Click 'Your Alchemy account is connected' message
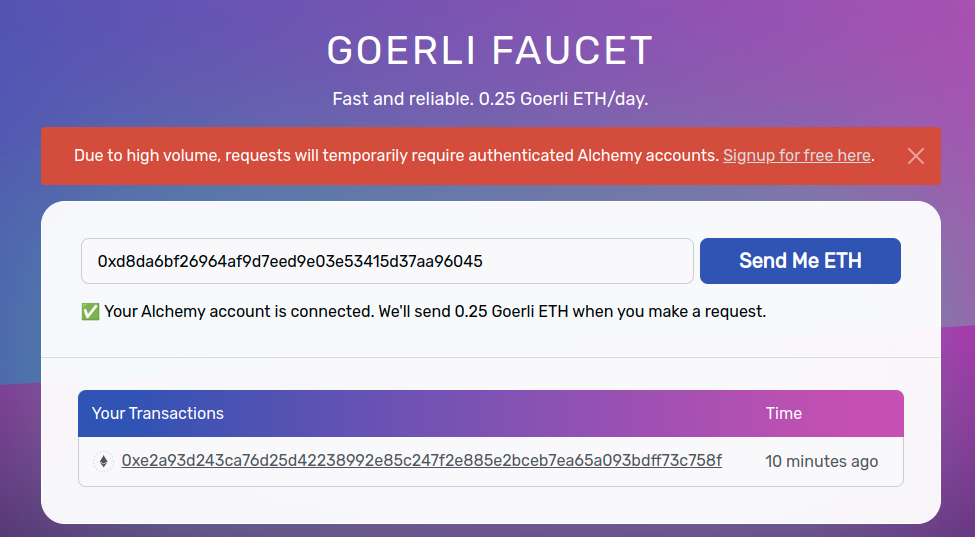The height and width of the screenshot is (537, 975). tap(238, 312)
